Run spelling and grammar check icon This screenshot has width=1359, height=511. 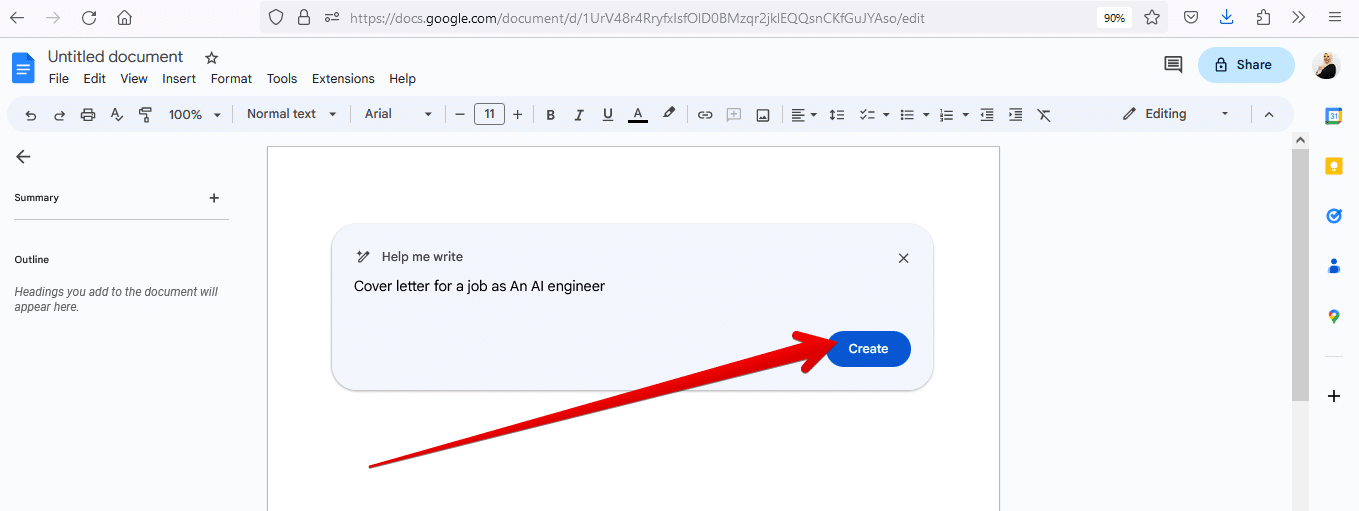116,115
